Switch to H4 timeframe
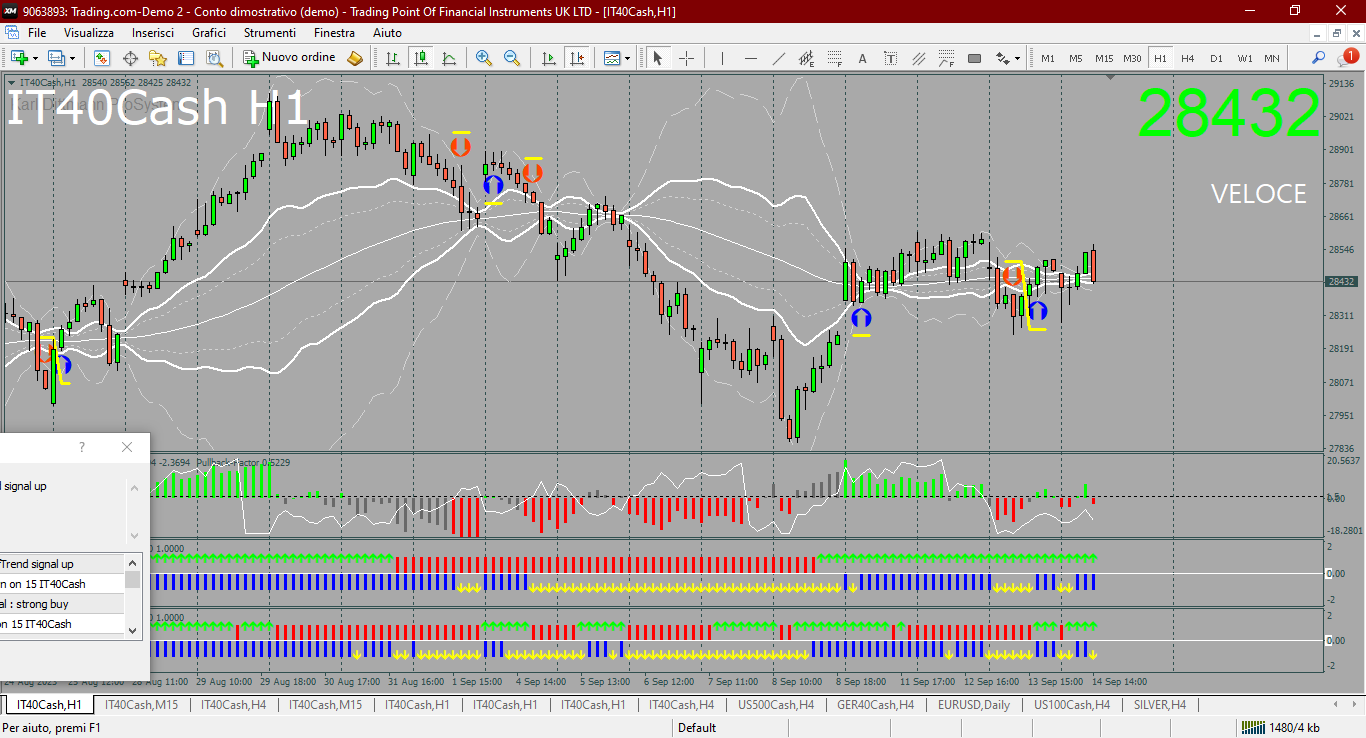1366x738 pixels. pos(1188,58)
